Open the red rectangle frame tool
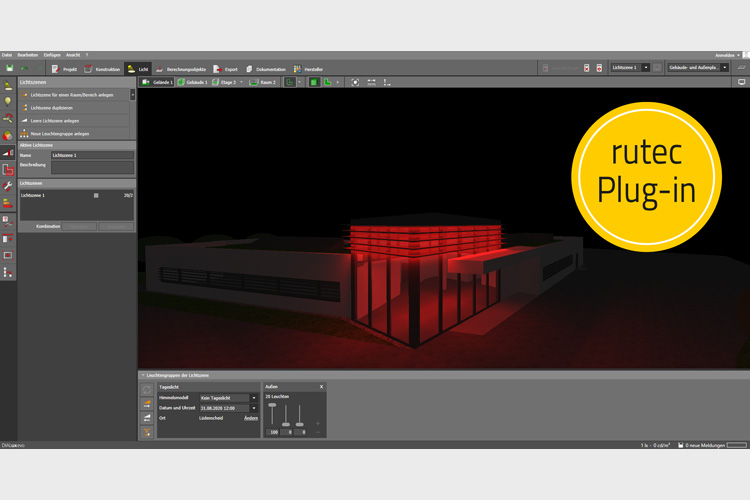 pos(8,255)
